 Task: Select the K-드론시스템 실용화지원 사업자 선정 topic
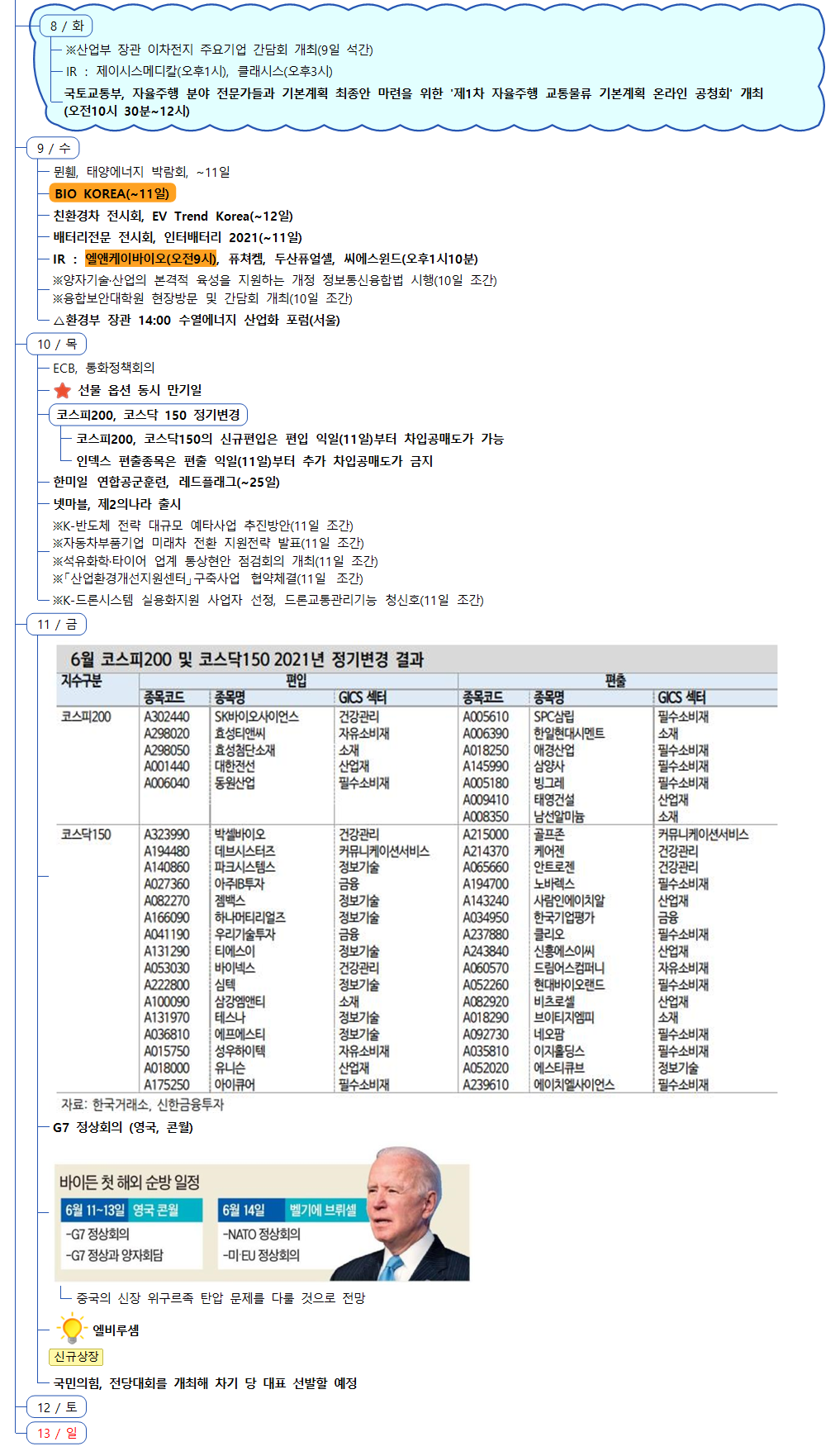tap(268, 600)
